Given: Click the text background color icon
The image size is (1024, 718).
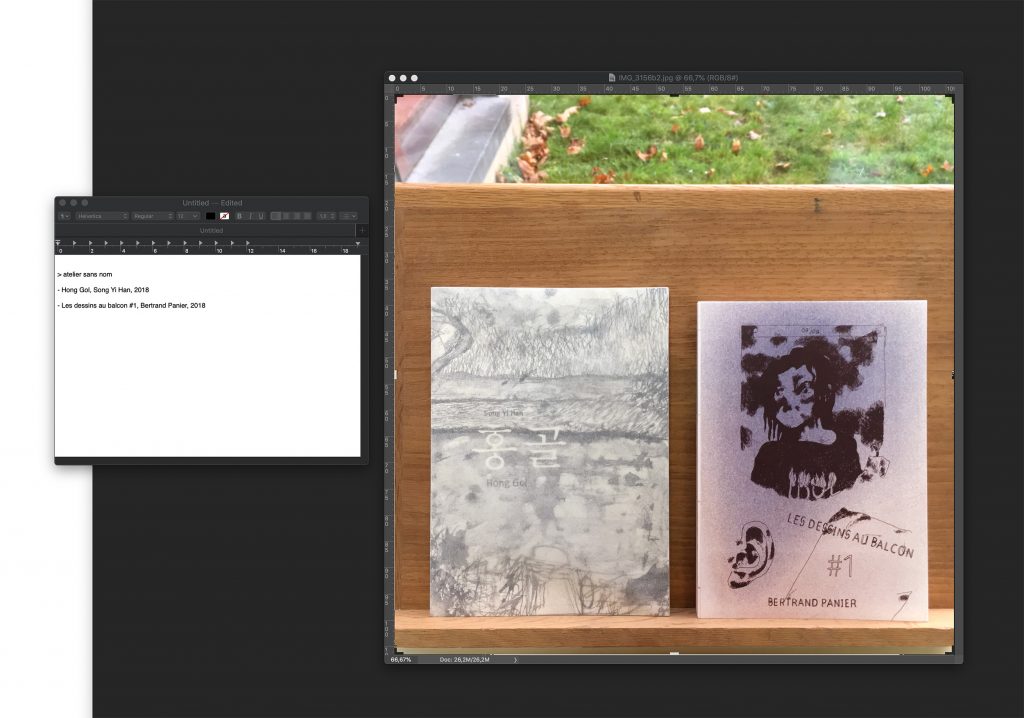Looking at the screenshot, I should click(225, 216).
